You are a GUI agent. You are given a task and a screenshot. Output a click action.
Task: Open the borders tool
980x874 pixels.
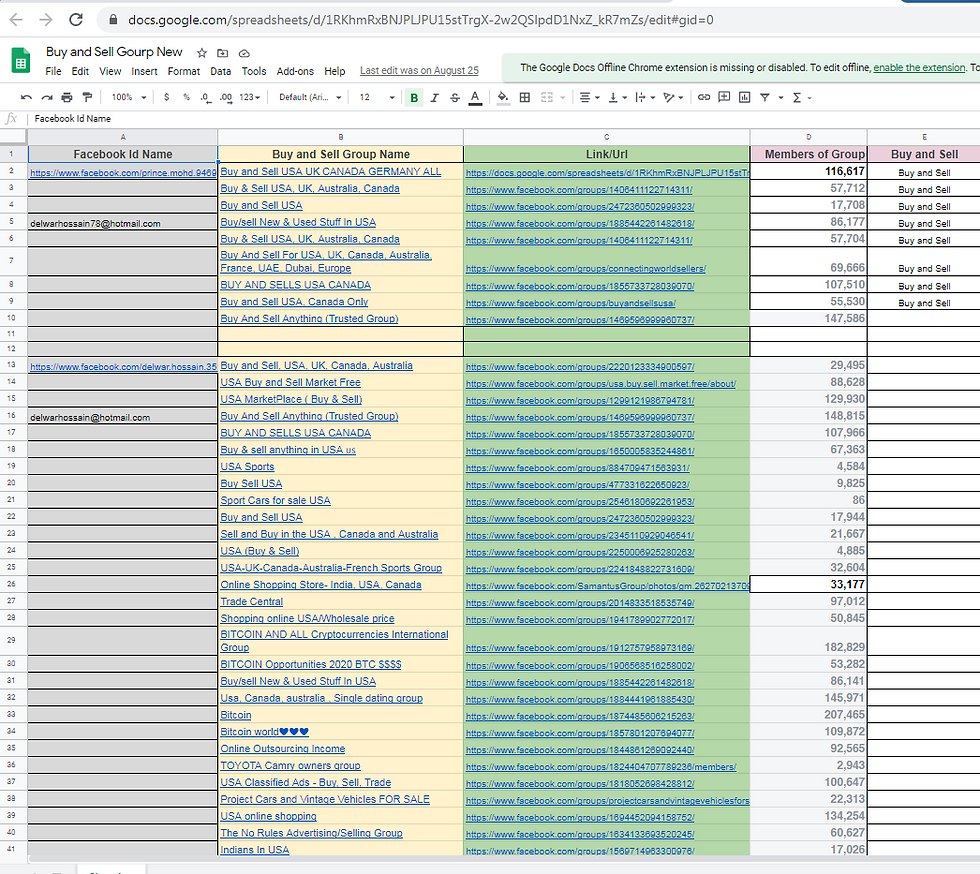click(x=525, y=98)
